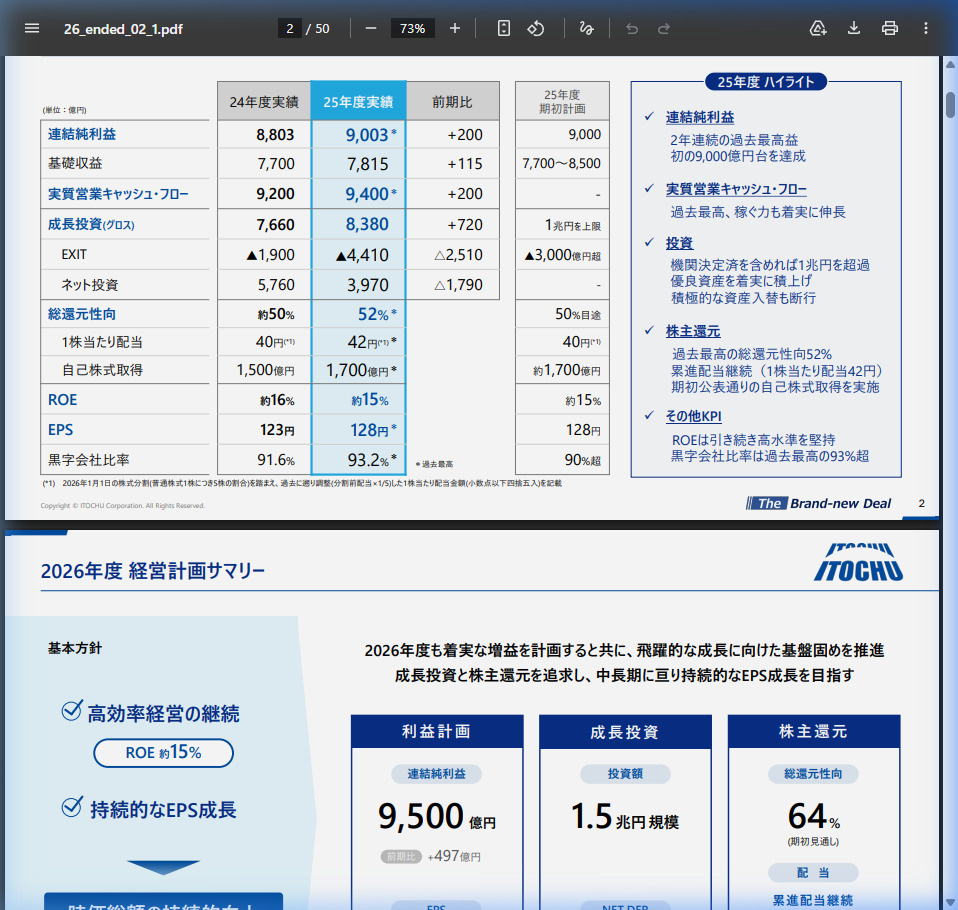Viewport: 958px width, 910px height.
Task: Click the 8,803 net profit value
Action: 275,134
